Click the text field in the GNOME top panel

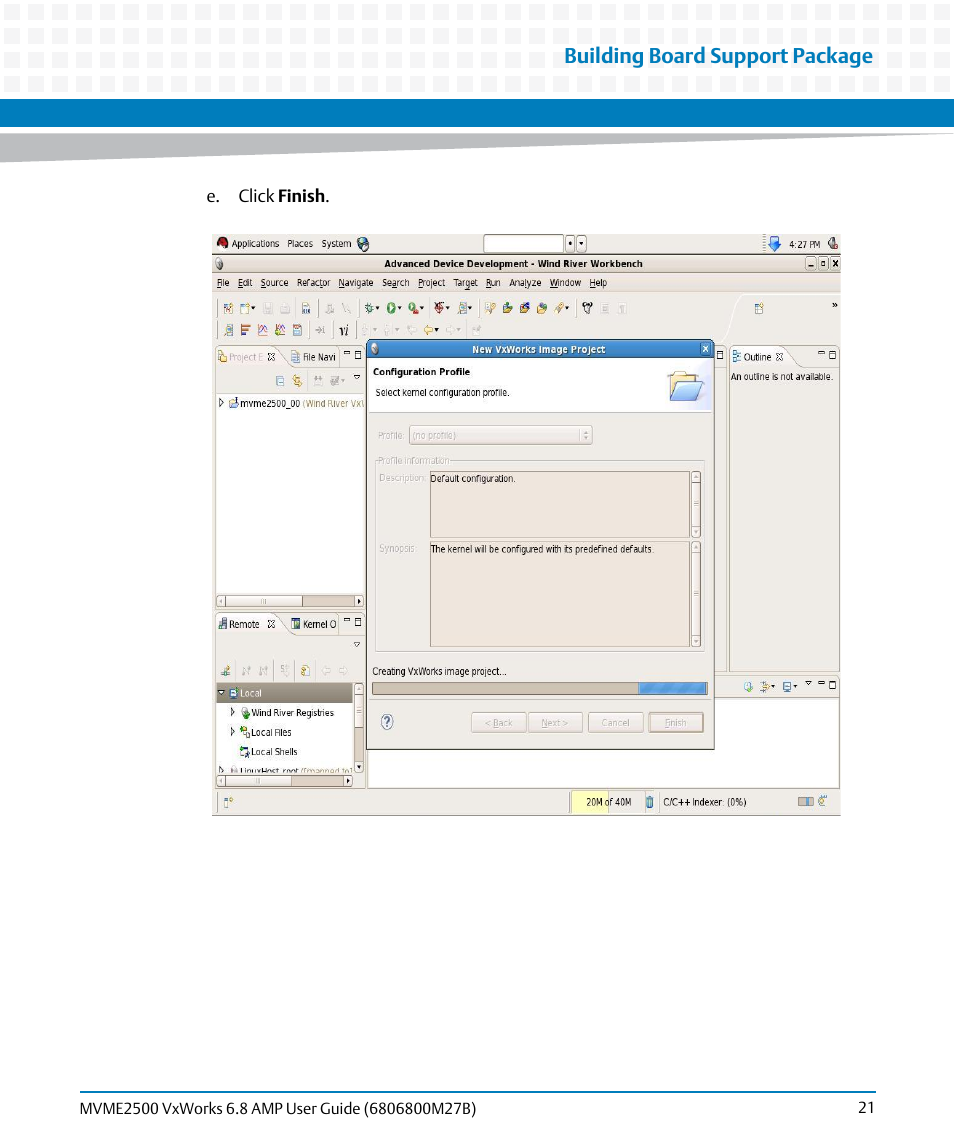tap(524, 243)
